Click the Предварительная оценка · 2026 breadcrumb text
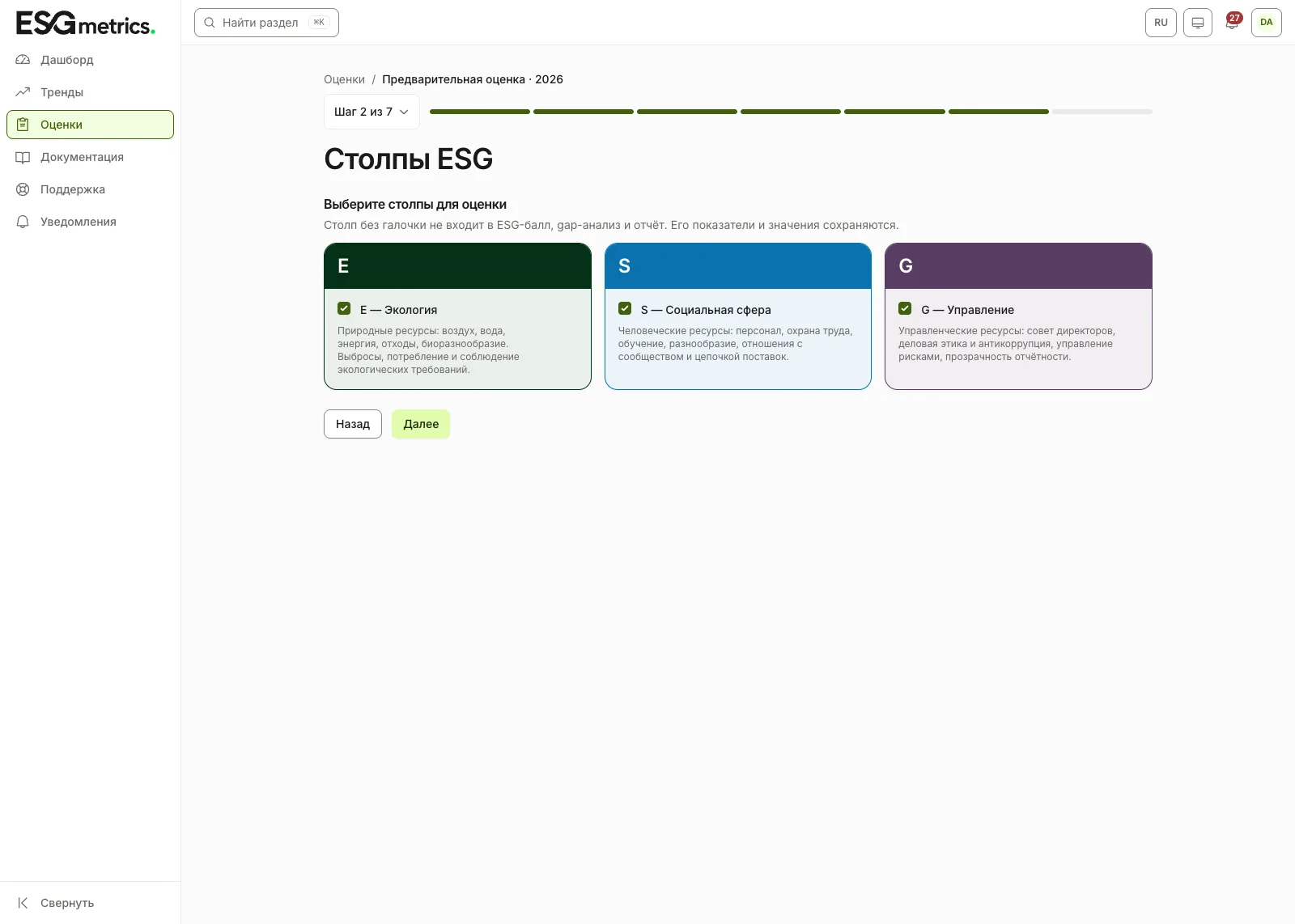1295x924 pixels. [x=473, y=79]
